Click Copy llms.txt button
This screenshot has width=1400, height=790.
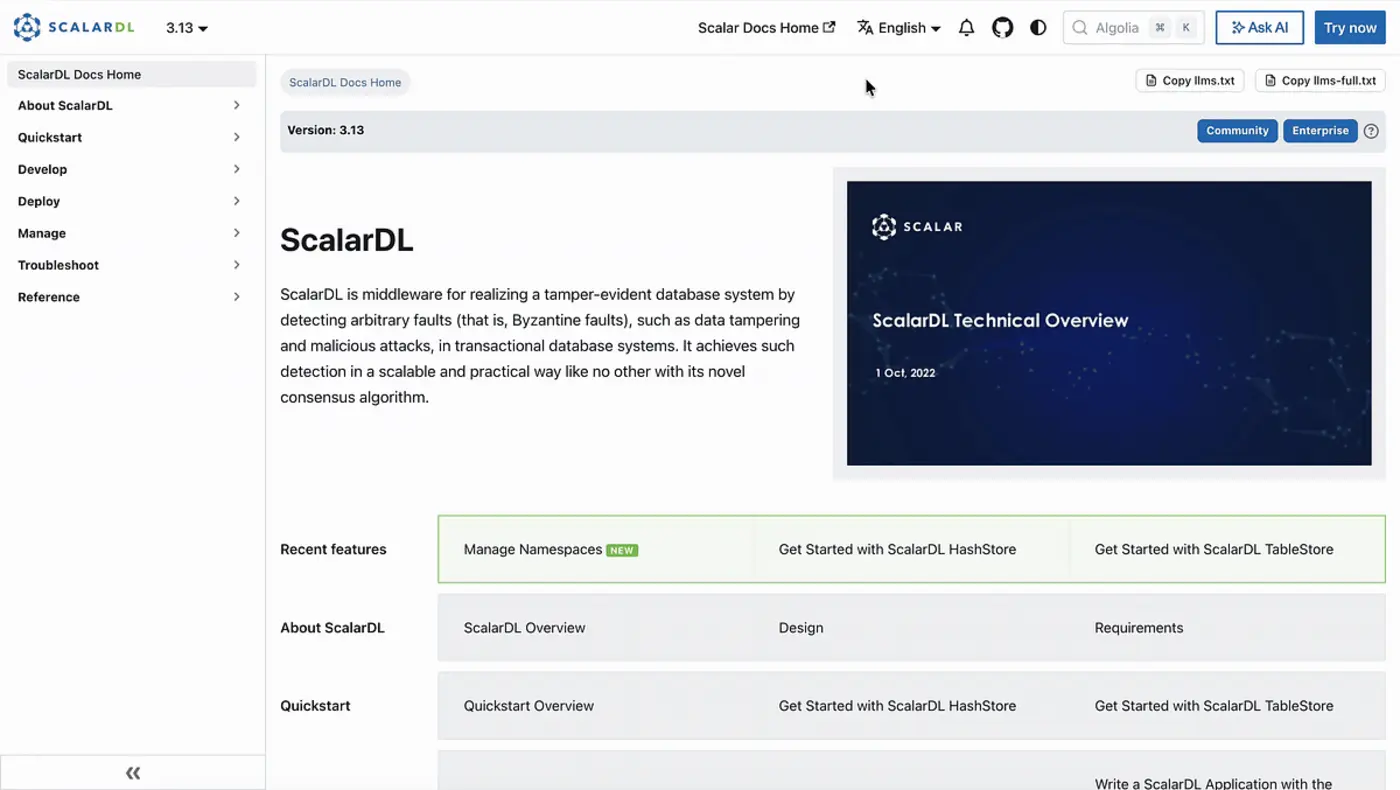(1190, 81)
